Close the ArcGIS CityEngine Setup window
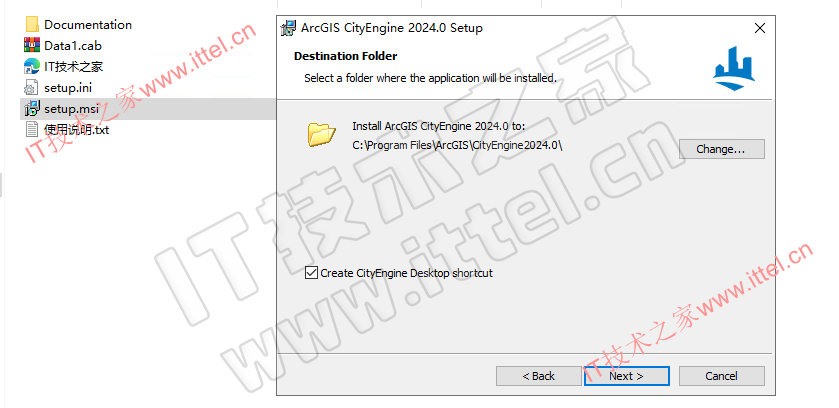 (759, 28)
